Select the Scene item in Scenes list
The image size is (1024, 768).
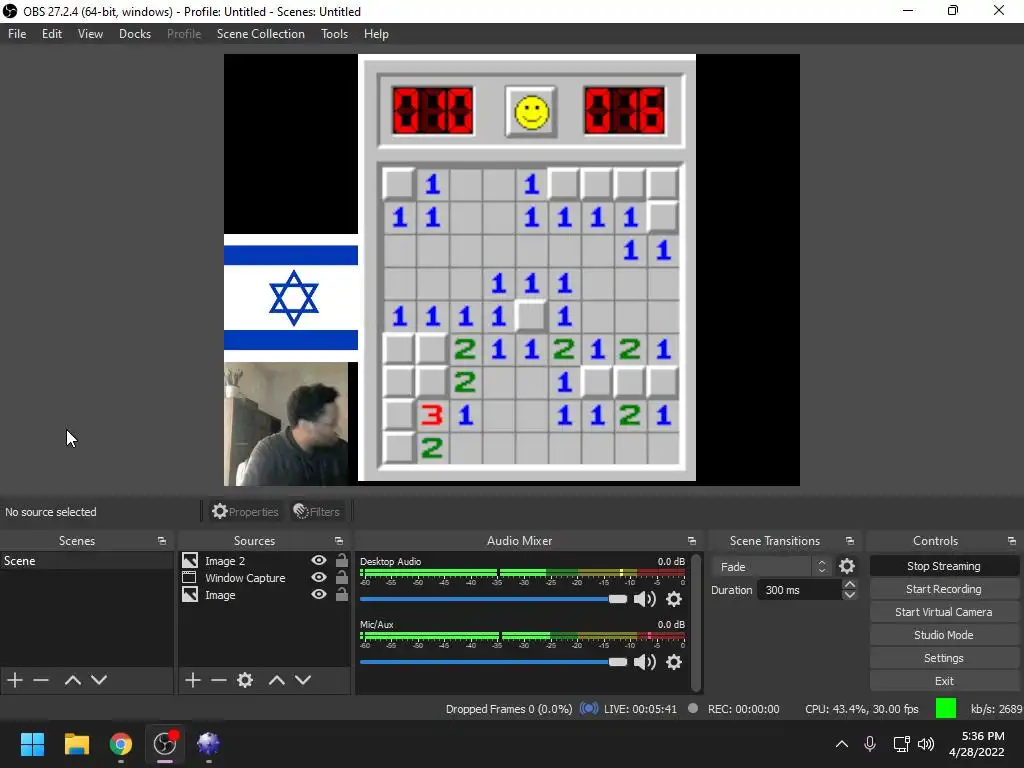click(x=86, y=560)
